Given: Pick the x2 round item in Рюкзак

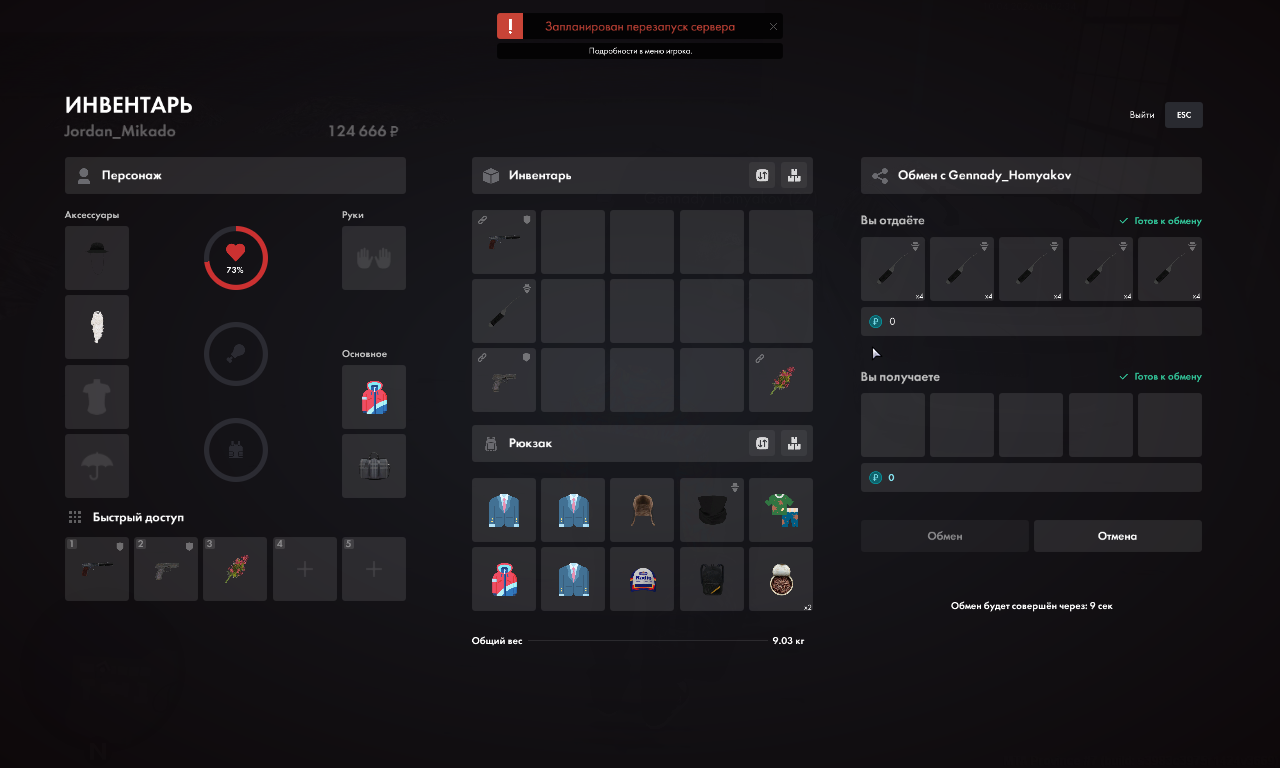Looking at the screenshot, I should click(x=781, y=579).
